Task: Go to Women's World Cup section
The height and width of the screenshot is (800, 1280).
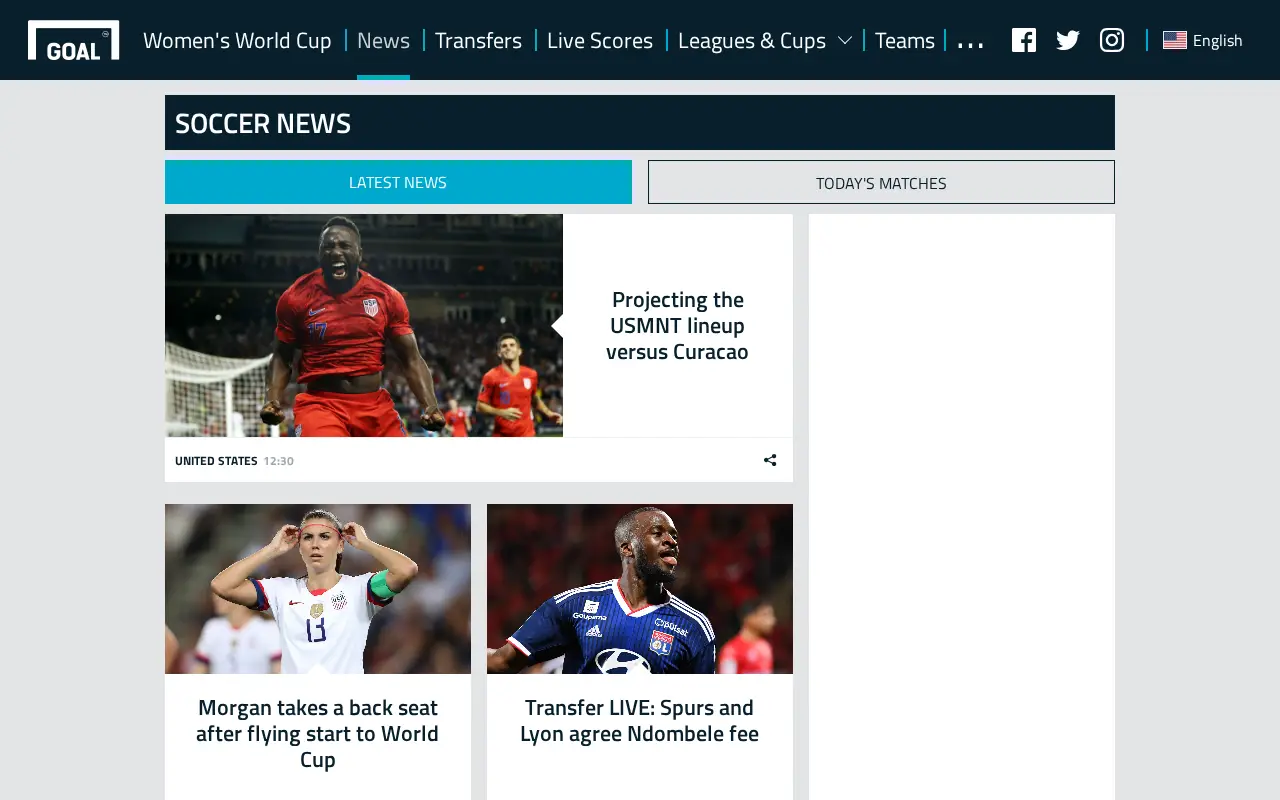Action: [237, 40]
